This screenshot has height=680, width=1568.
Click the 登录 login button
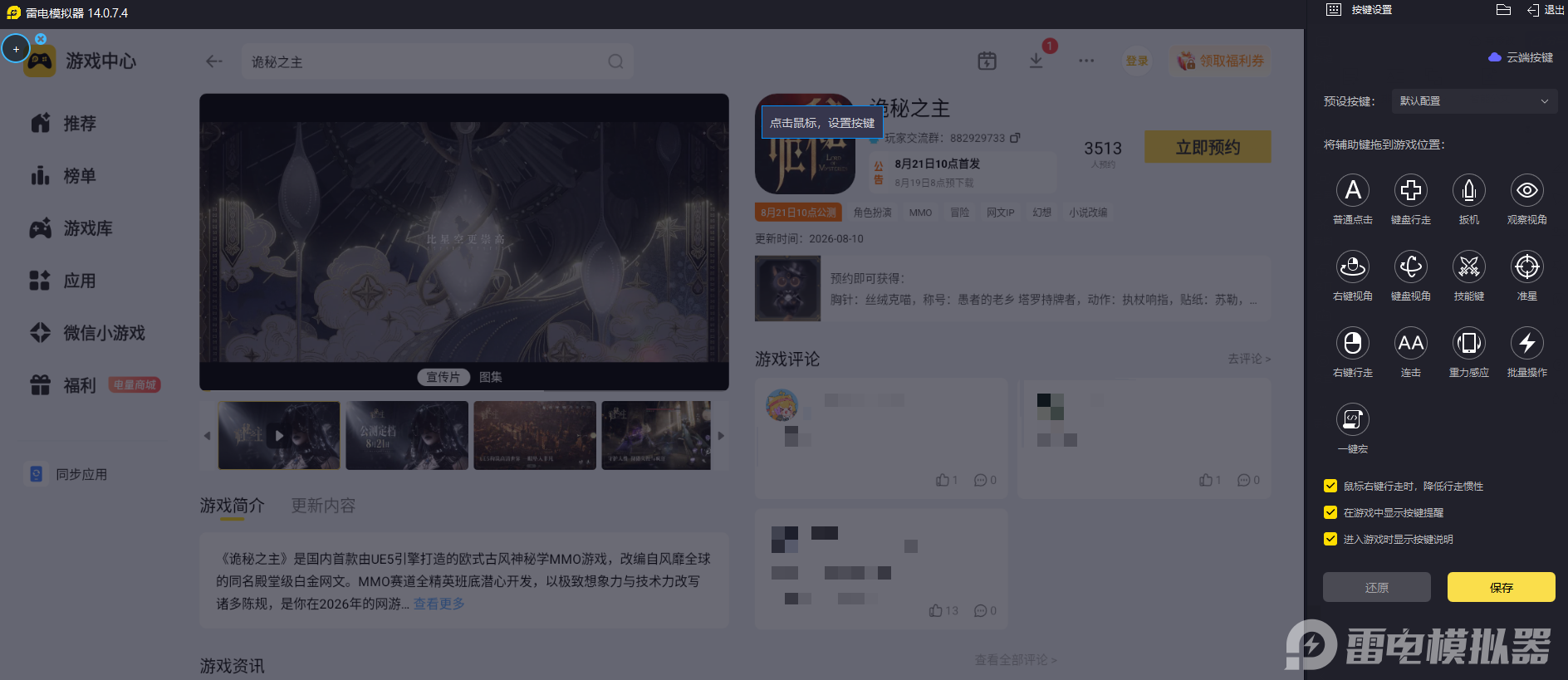tap(1137, 61)
